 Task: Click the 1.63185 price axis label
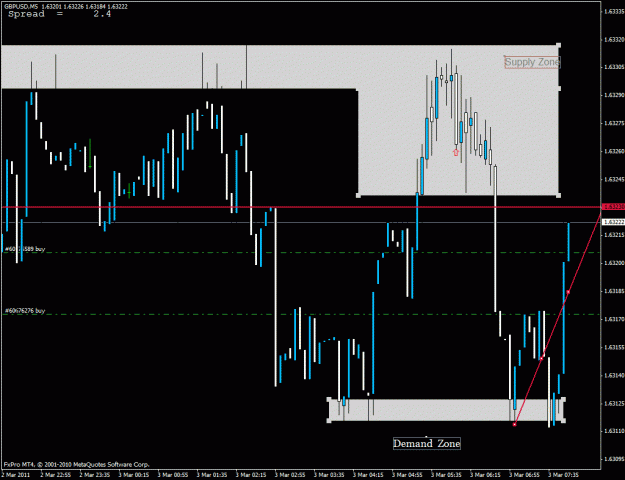(614, 291)
